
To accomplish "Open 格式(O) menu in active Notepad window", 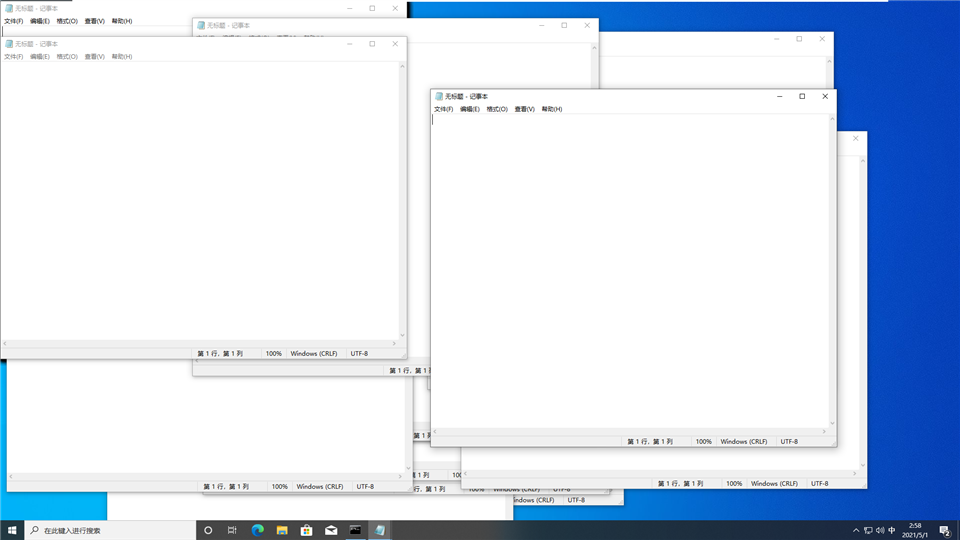I will [x=497, y=109].
